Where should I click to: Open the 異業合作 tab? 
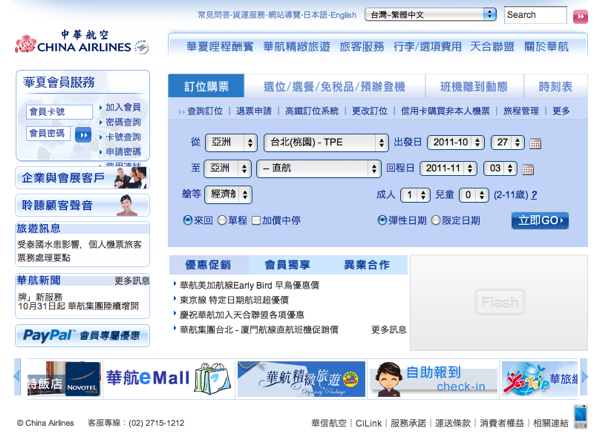click(x=367, y=265)
